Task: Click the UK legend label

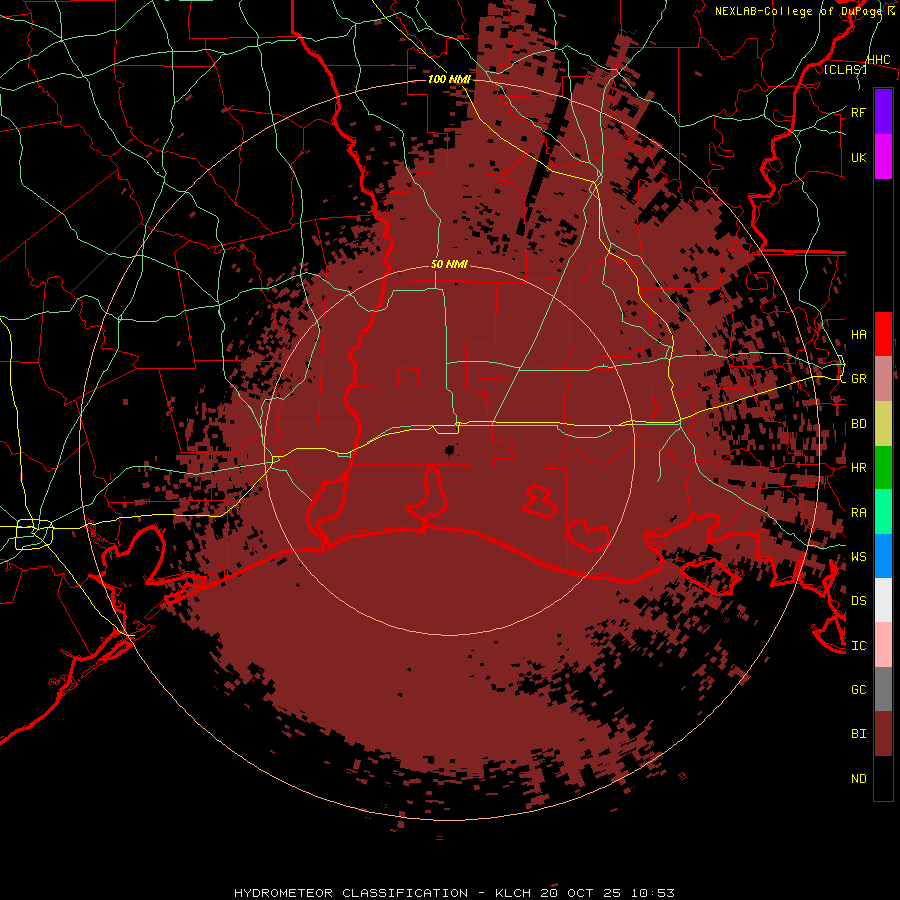Action: tap(859, 157)
